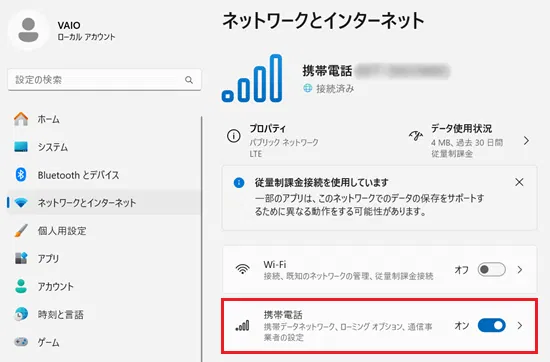The image size is (550, 362).
Task: Click the network Wi-Fi icon in sidebar
Action: click(21, 203)
